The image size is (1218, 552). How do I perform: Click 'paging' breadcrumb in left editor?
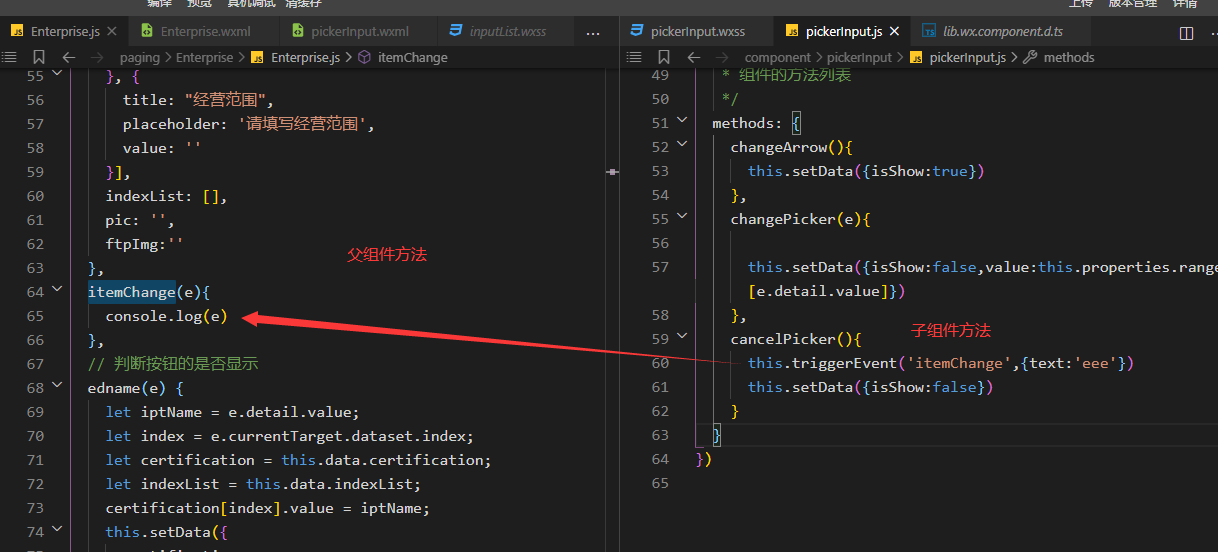click(x=140, y=57)
